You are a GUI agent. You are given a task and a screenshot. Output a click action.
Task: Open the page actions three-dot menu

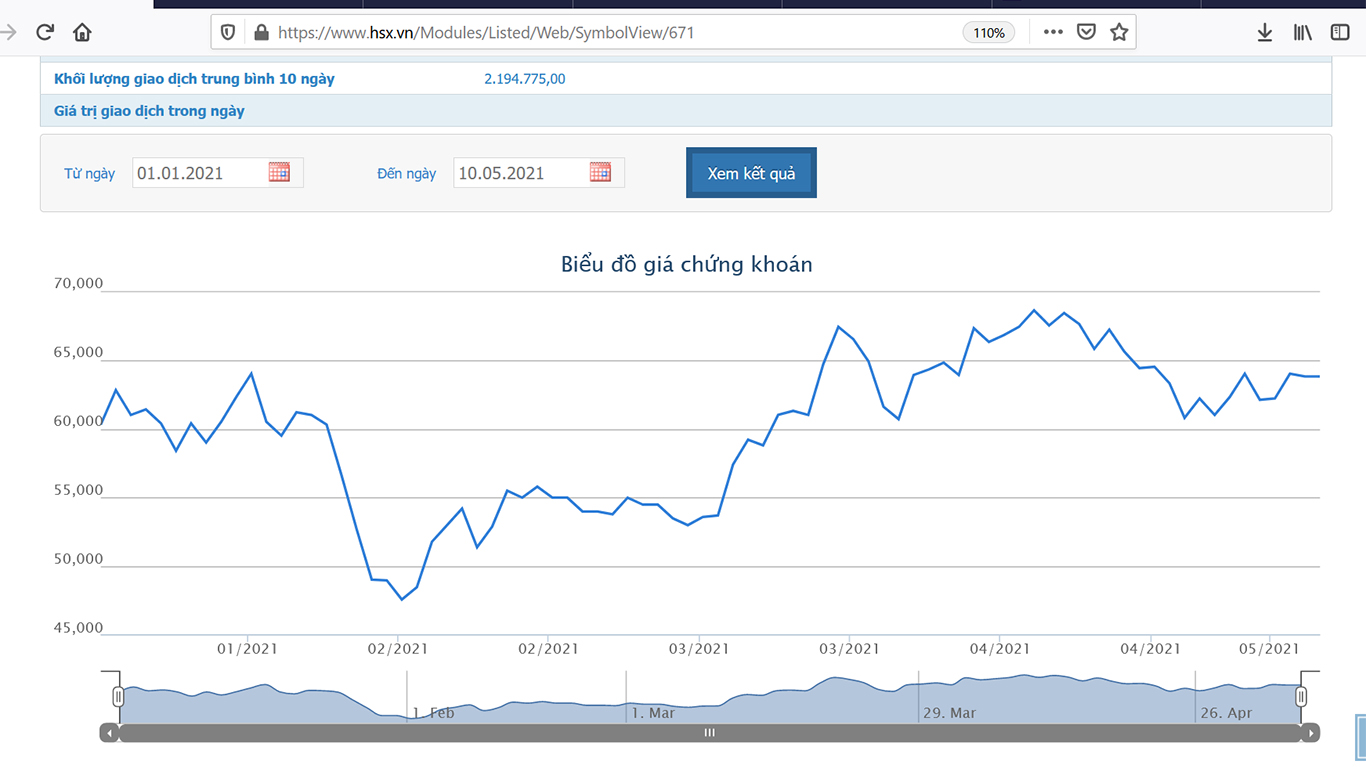point(1052,32)
